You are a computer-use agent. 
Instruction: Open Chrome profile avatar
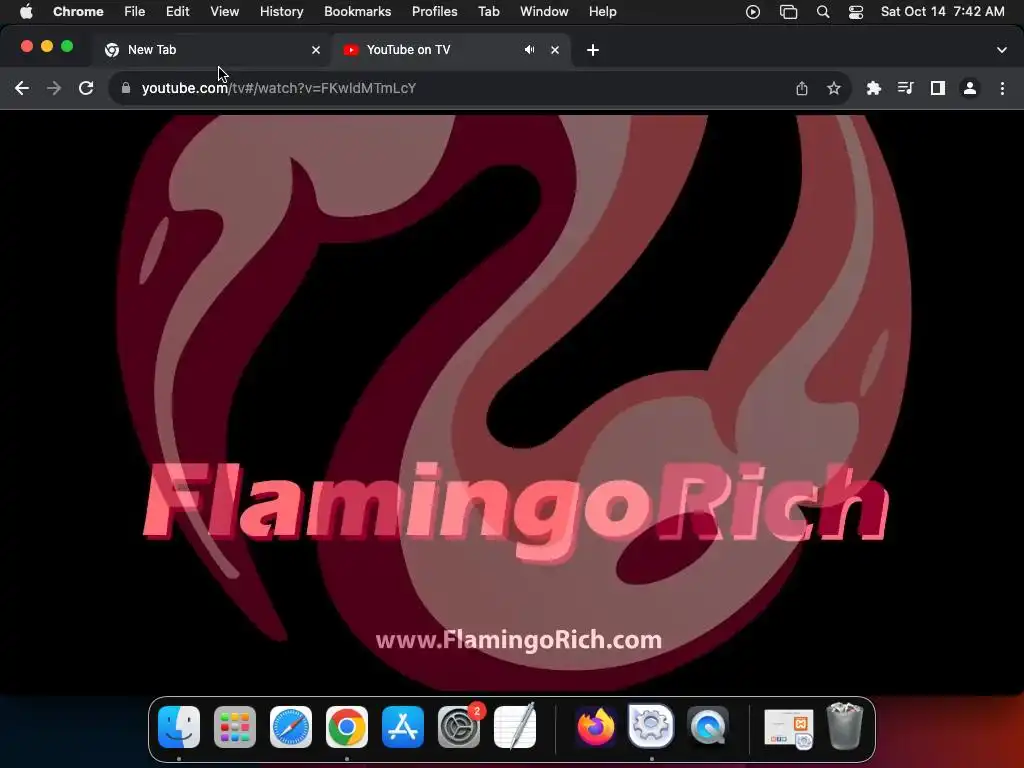tap(970, 88)
